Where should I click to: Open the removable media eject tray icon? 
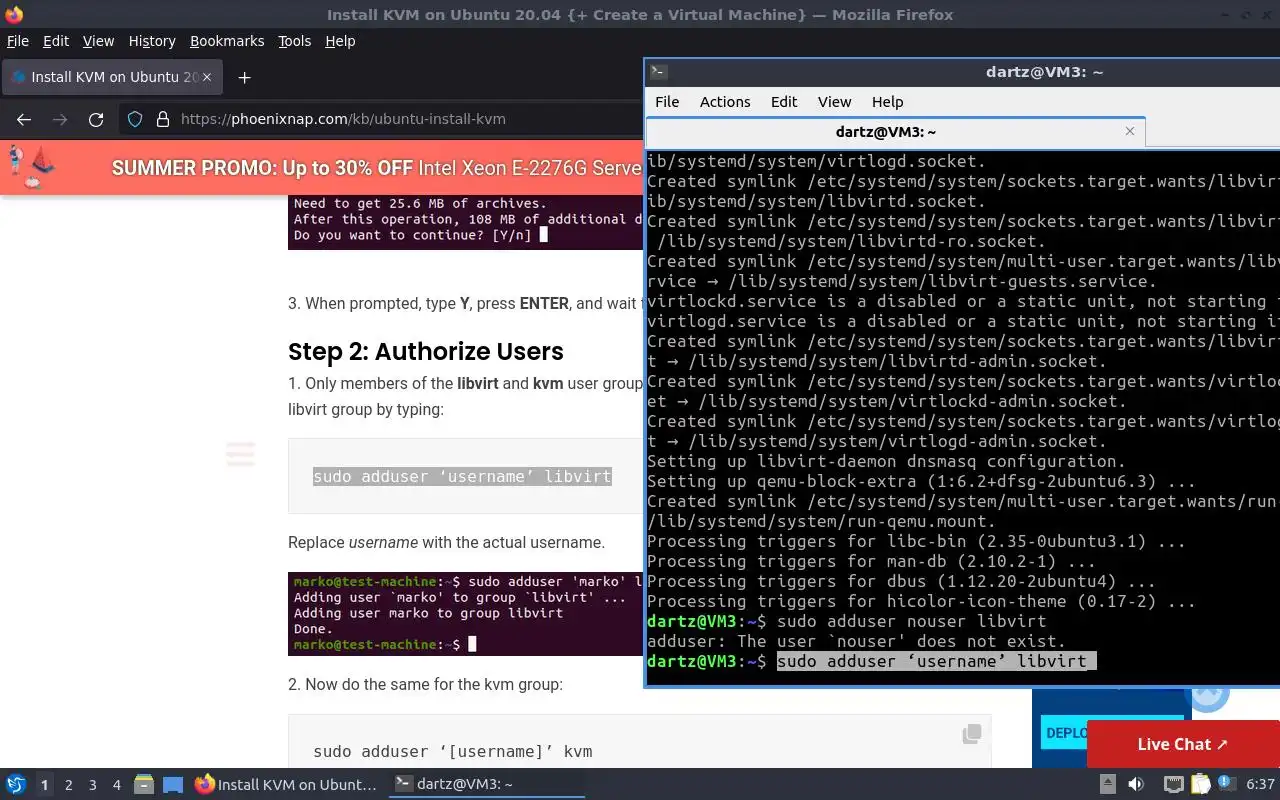click(x=1108, y=785)
